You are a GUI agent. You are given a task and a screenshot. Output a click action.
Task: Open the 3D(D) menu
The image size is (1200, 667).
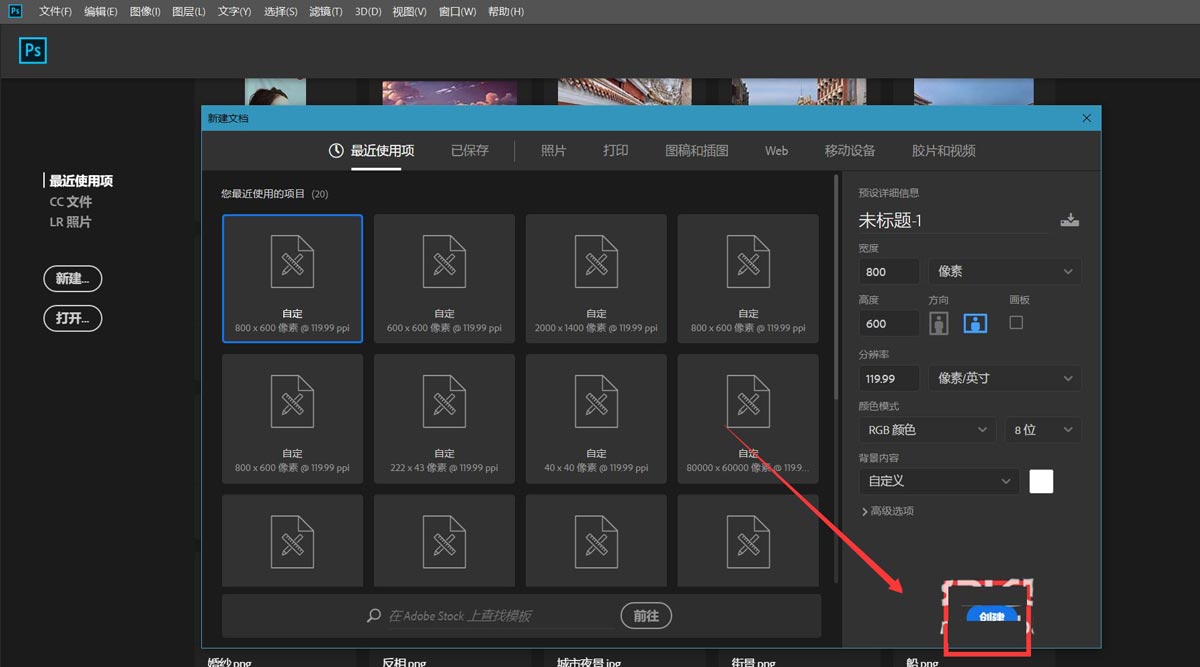tap(368, 12)
